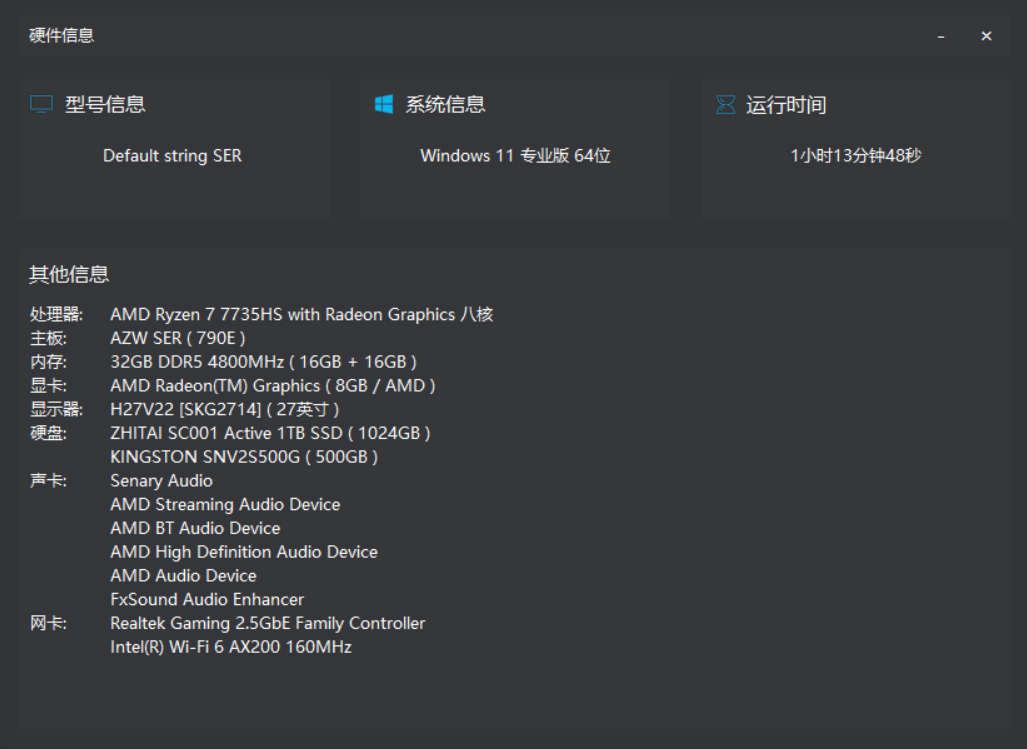Click the 网卡 label
The width and height of the screenshot is (1027, 749).
[48, 623]
